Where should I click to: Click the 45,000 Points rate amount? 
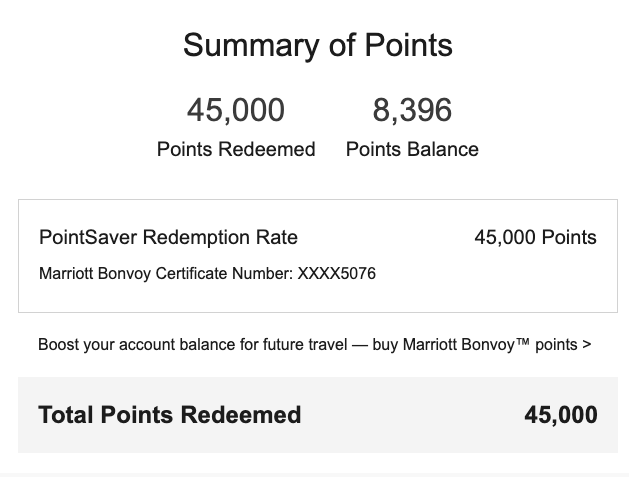tap(536, 237)
